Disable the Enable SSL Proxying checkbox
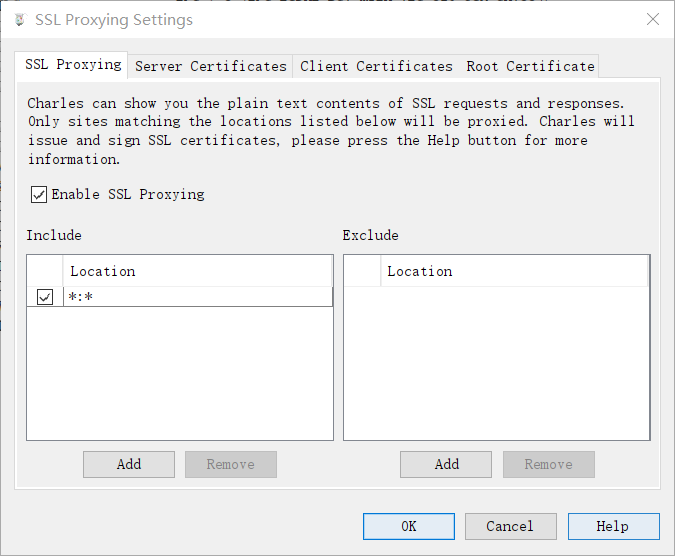Viewport: 675px width, 556px height. tap(39, 194)
